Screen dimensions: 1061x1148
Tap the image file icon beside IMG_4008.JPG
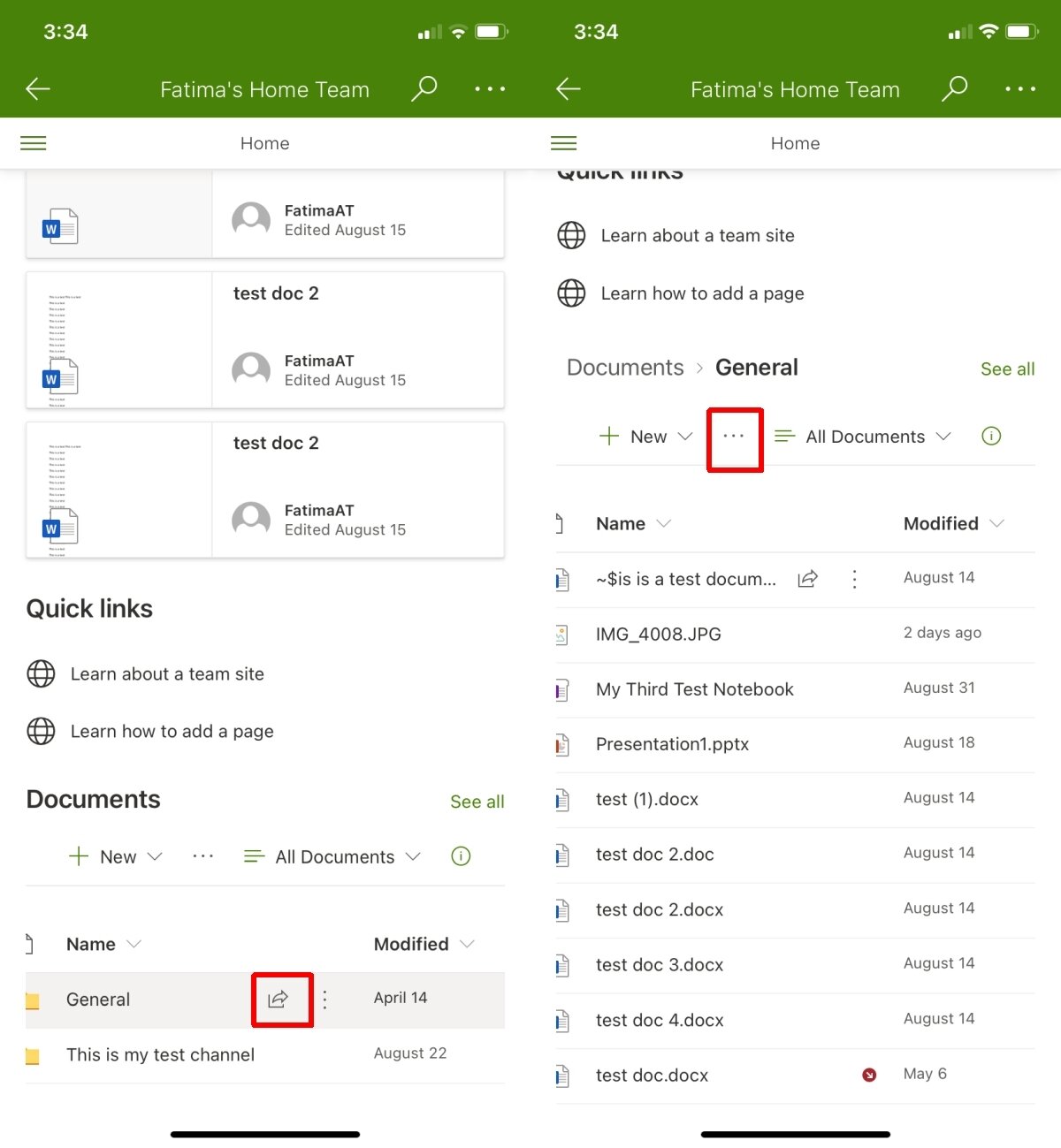click(562, 635)
